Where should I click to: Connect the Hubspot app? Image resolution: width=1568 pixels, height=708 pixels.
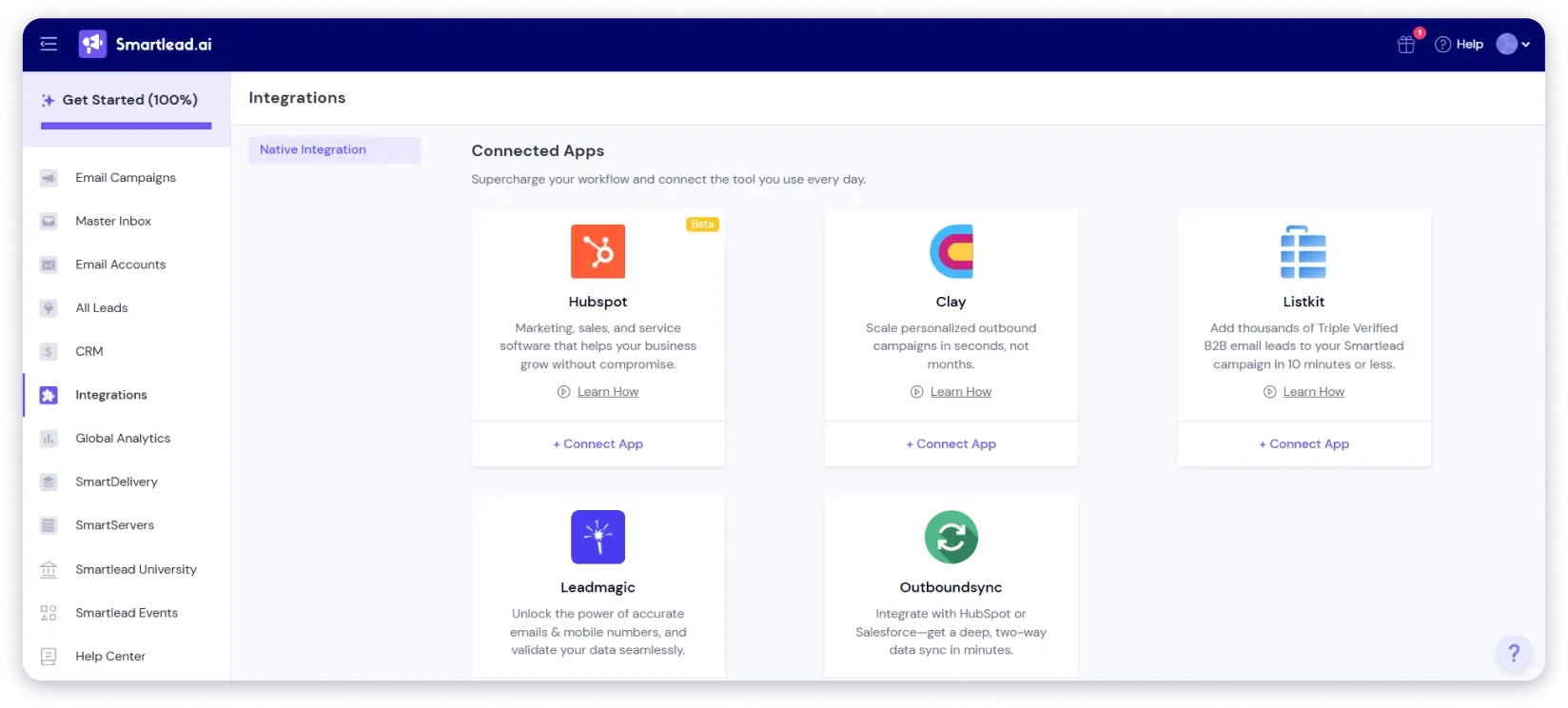(x=598, y=444)
